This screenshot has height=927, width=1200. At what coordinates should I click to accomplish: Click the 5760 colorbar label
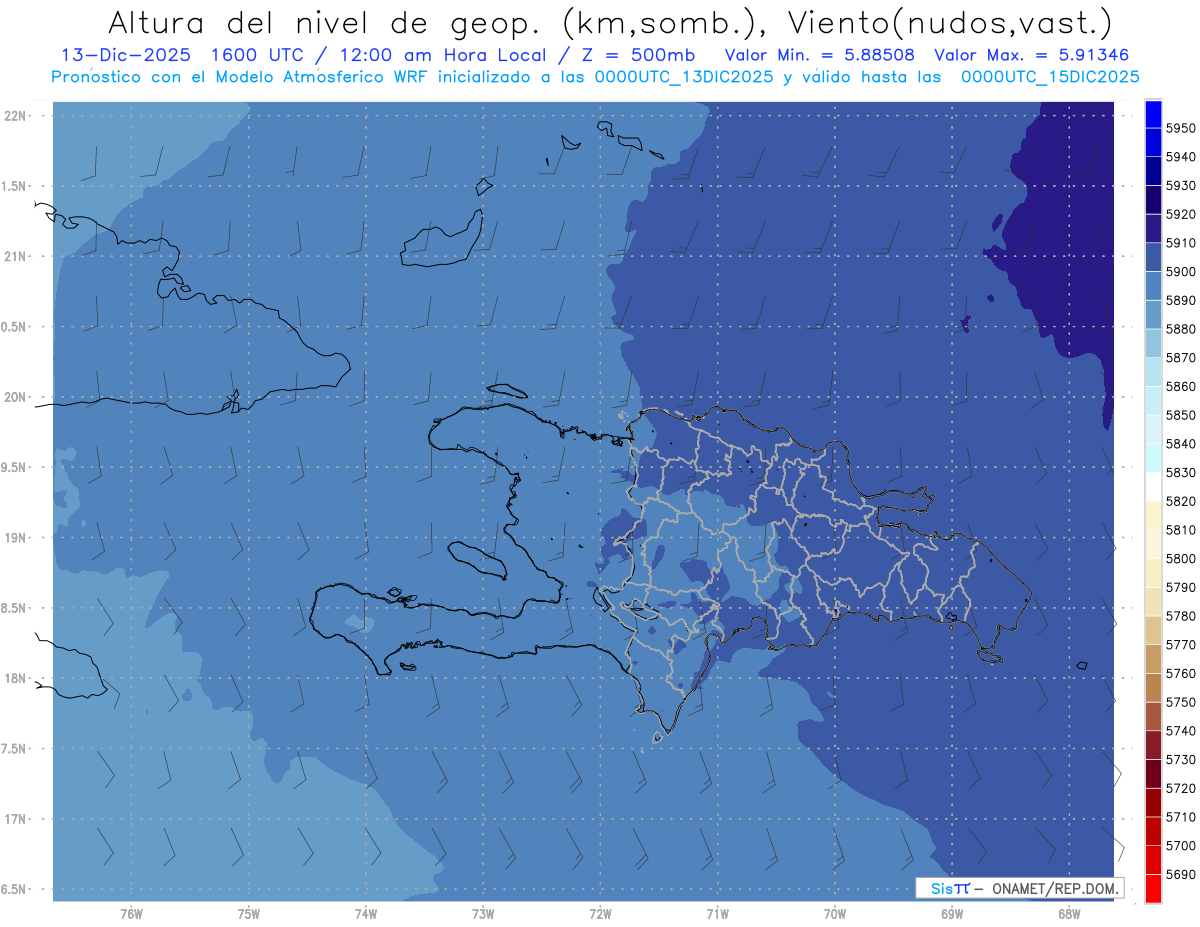point(1180,673)
